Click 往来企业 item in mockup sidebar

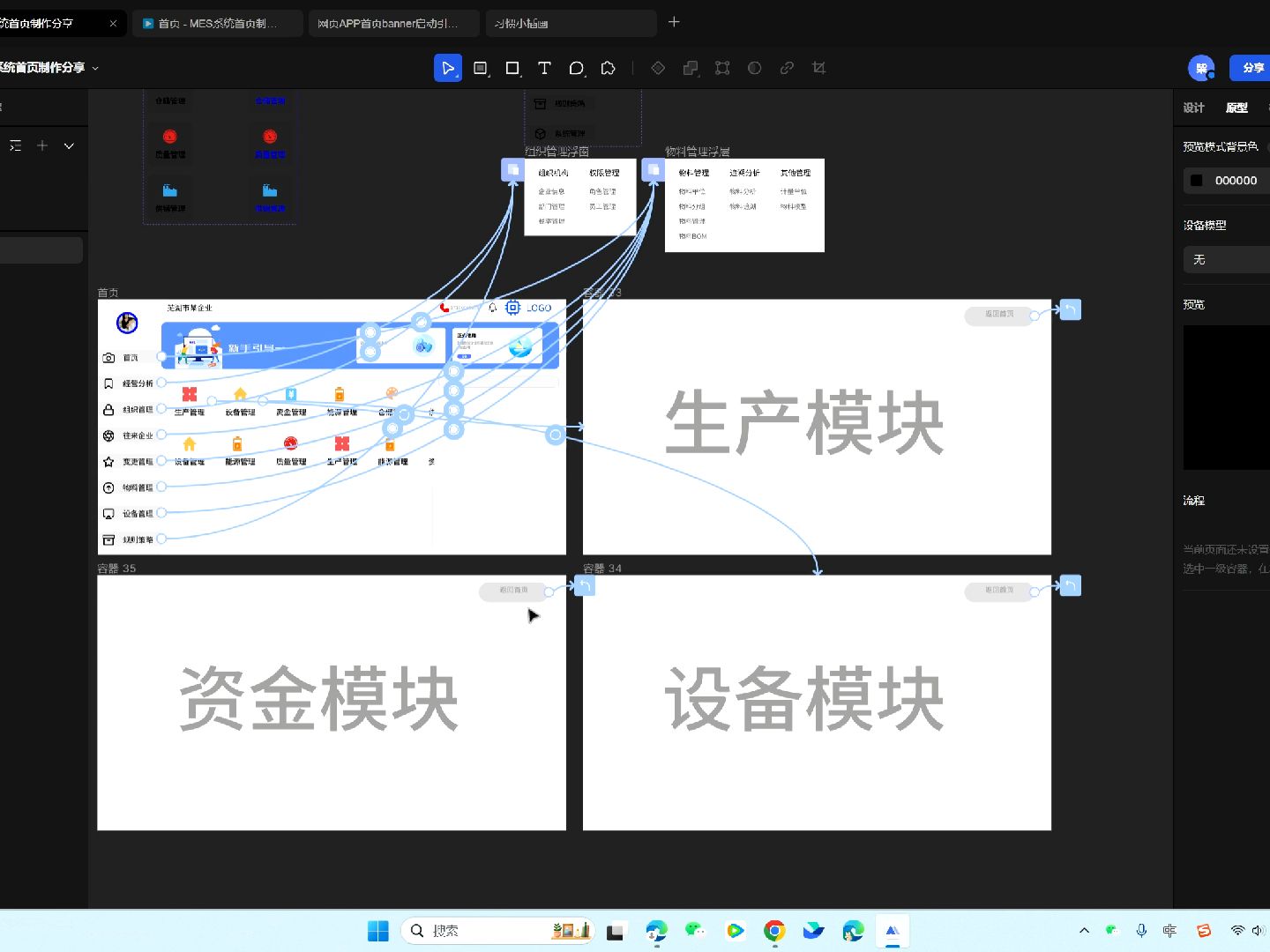pyautogui.click(x=128, y=435)
